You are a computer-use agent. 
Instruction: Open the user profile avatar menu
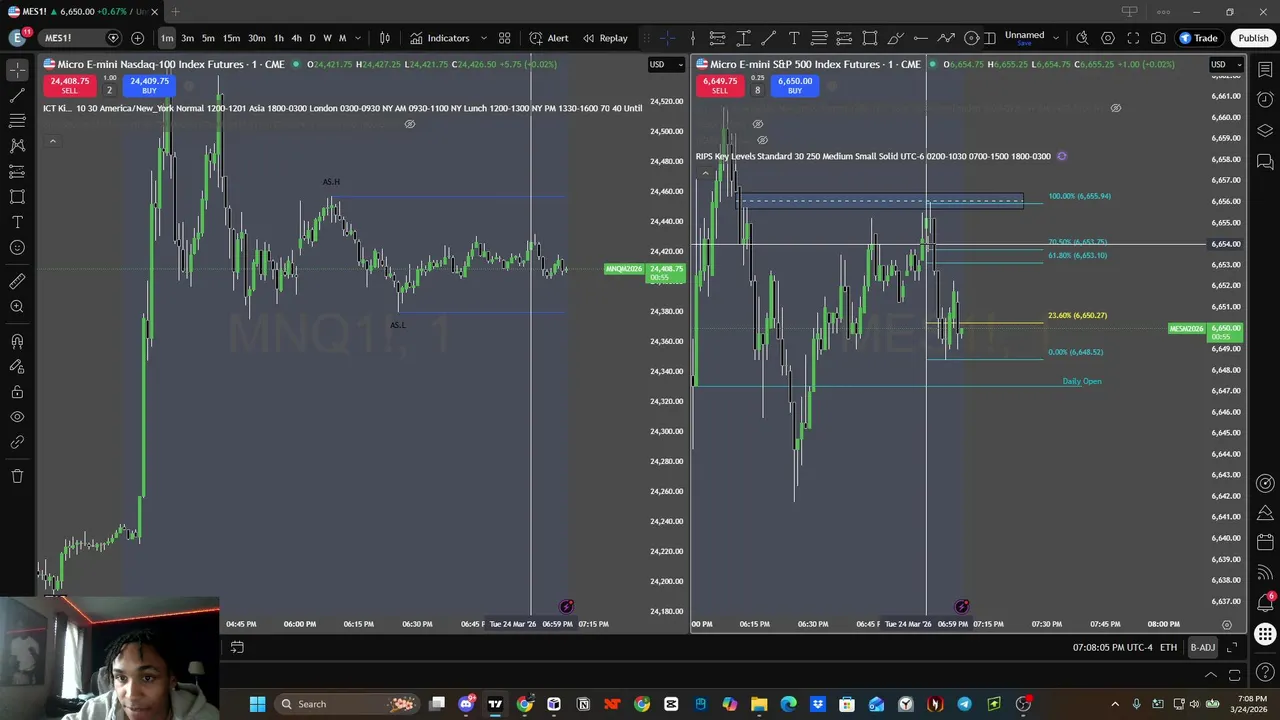click(17, 38)
